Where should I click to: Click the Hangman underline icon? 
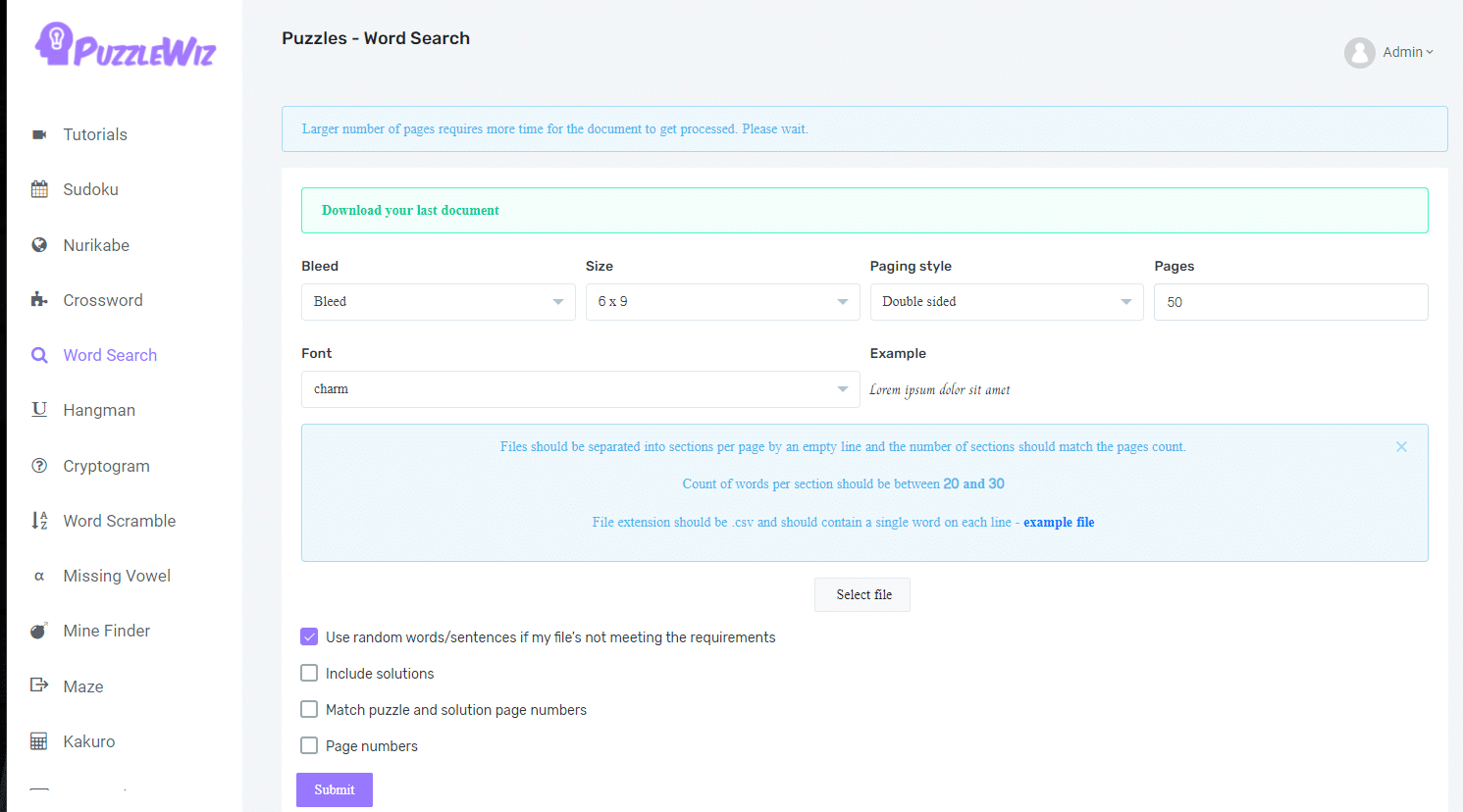click(x=39, y=410)
